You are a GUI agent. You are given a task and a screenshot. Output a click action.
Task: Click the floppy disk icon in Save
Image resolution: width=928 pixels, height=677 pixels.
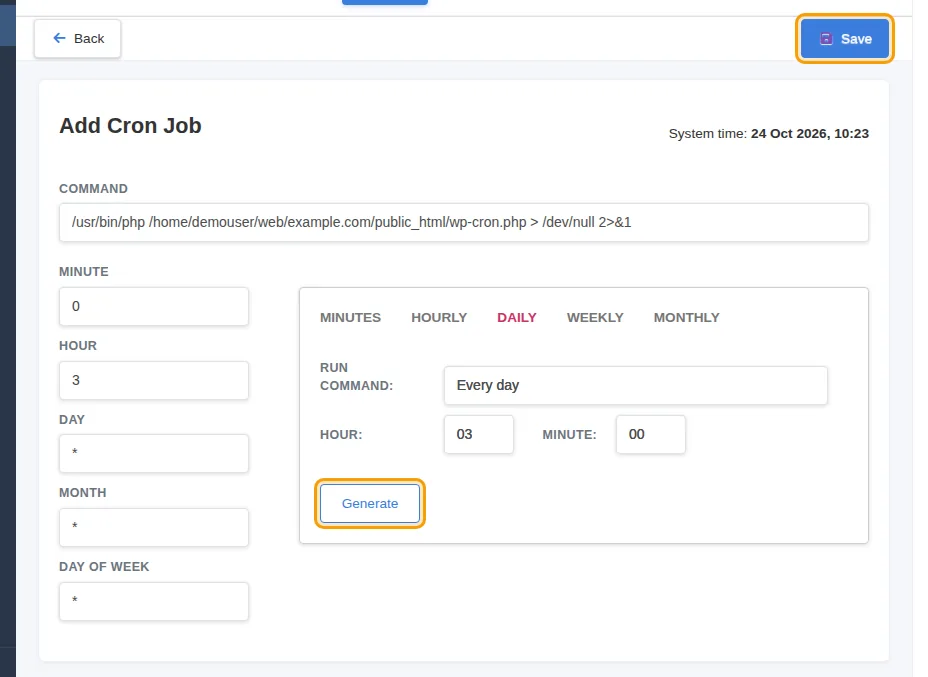826,39
